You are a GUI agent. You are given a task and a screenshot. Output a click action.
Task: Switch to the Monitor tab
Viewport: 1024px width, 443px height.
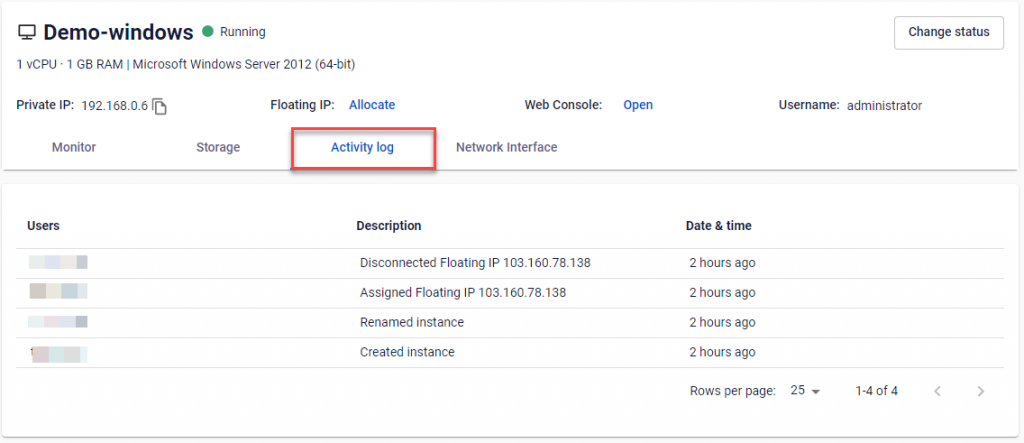click(x=74, y=147)
